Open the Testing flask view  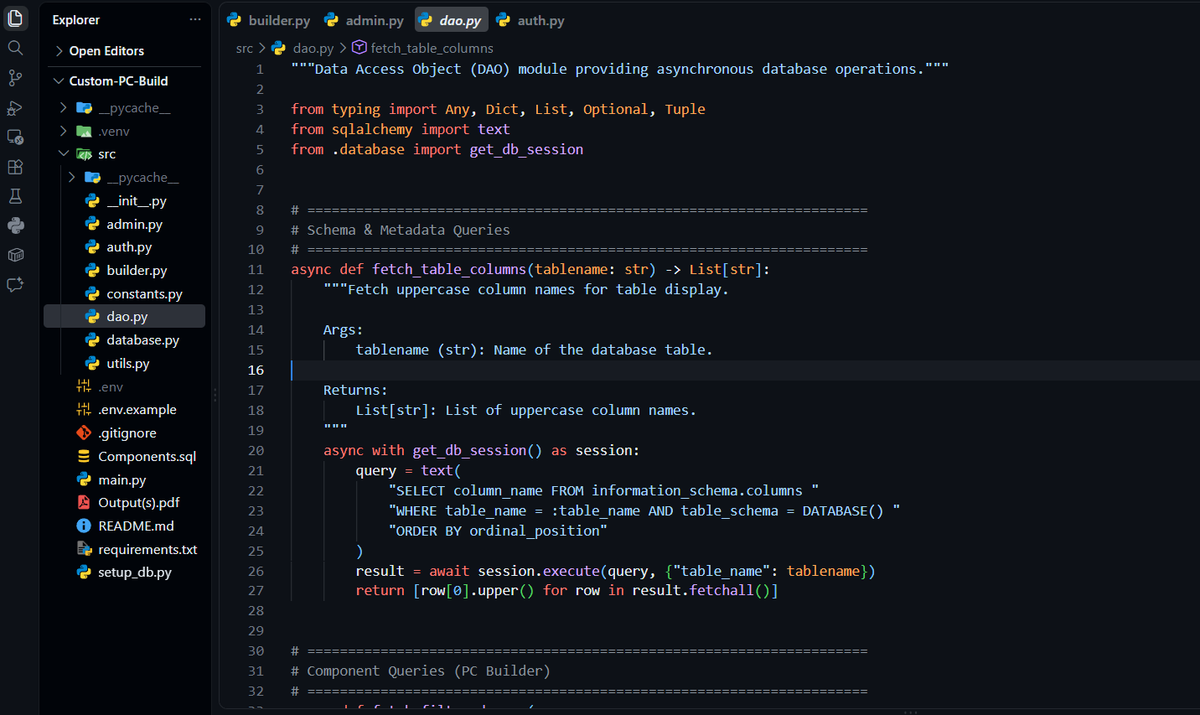[15, 196]
